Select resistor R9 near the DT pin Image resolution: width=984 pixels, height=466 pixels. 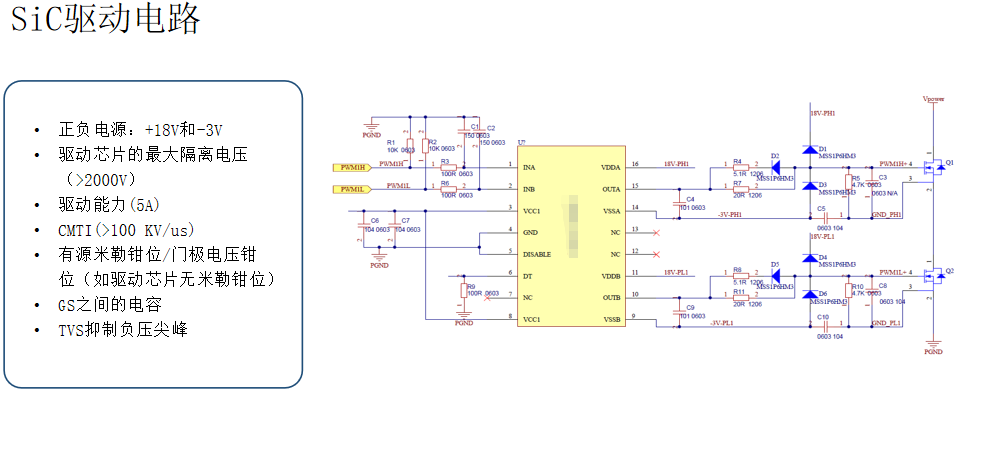click(x=464, y=290)
